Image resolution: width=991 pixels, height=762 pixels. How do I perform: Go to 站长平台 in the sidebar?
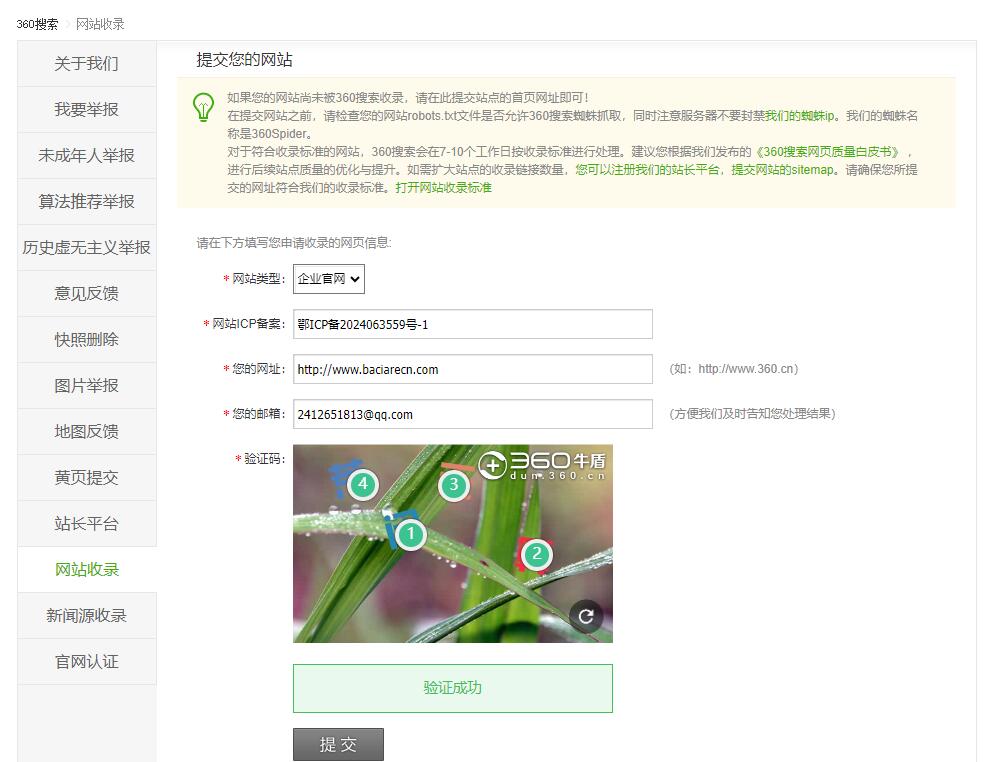(x=87, y=524)
